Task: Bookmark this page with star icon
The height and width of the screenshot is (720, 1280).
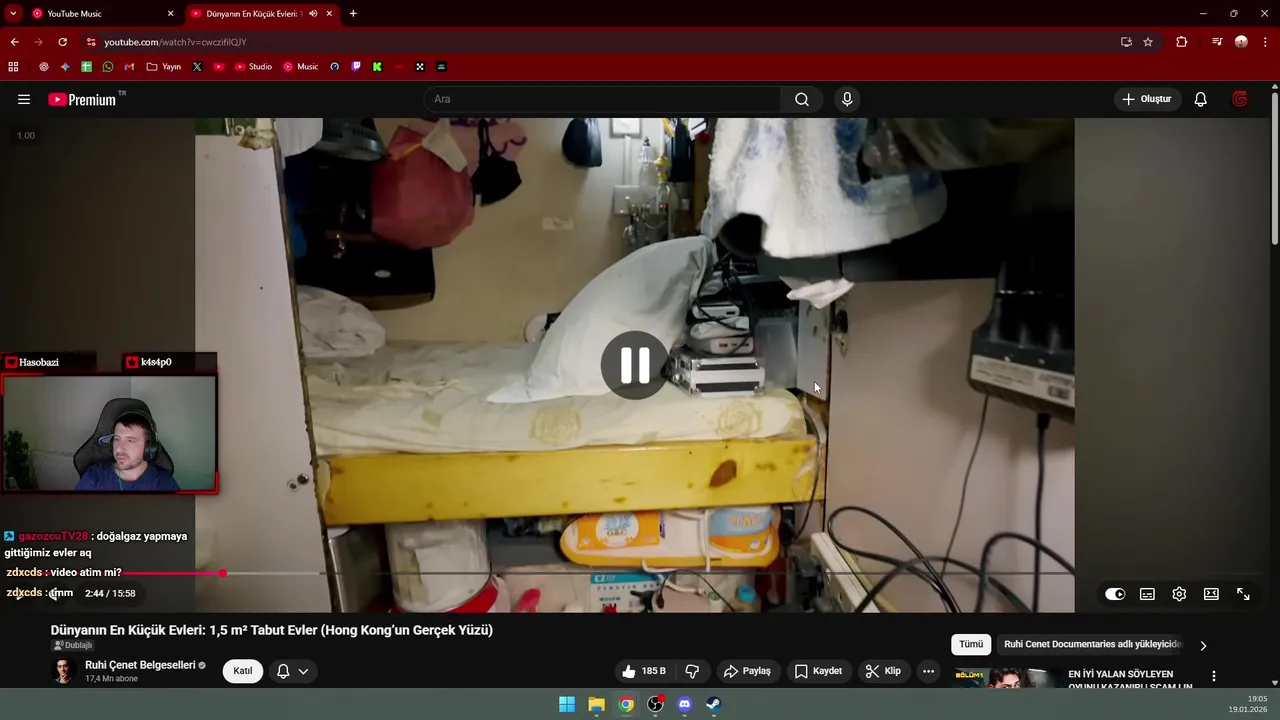Action: 1148,42
